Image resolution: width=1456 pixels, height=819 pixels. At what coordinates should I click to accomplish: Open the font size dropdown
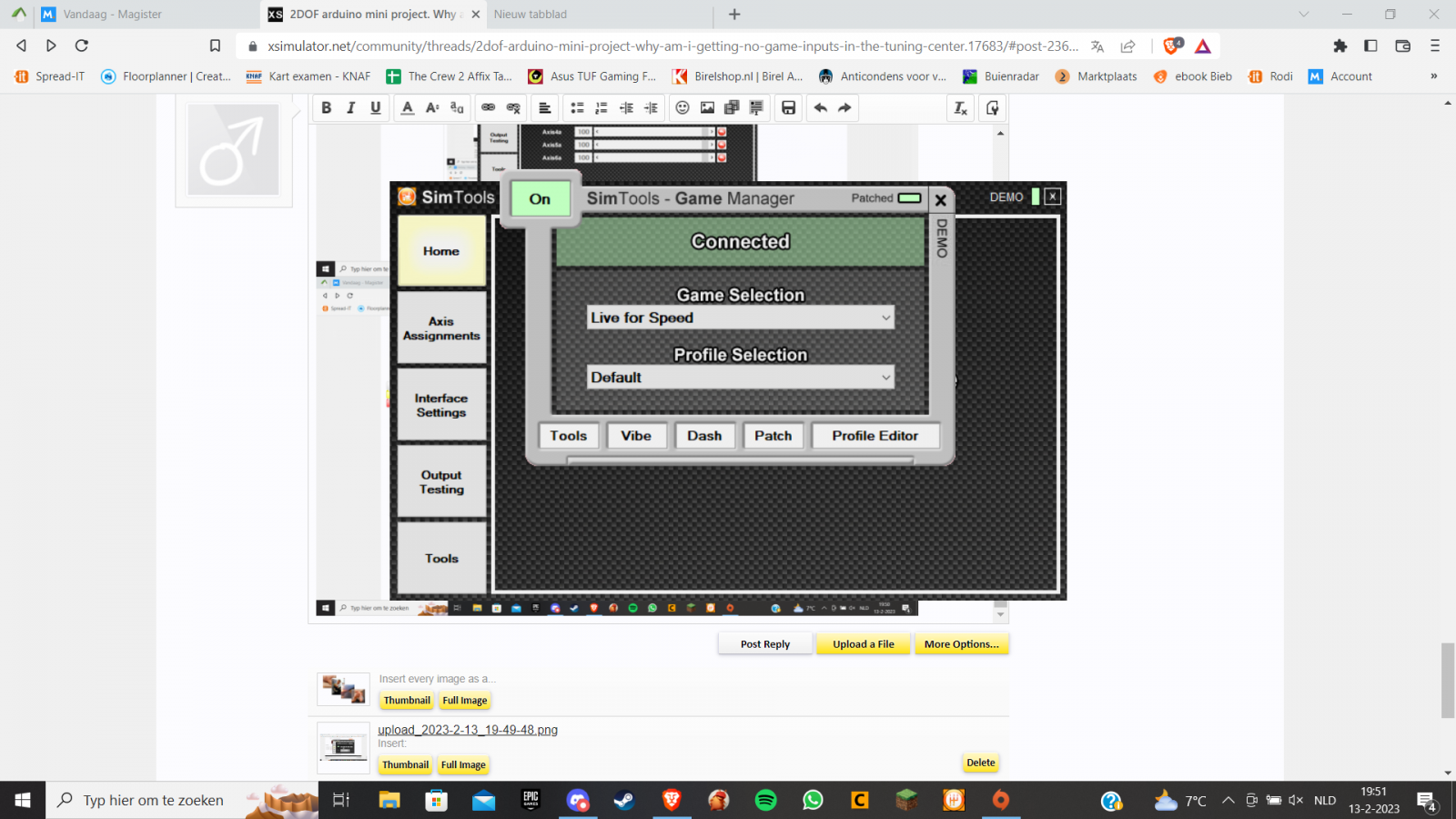pyautogui.click(x=432, y=108)
